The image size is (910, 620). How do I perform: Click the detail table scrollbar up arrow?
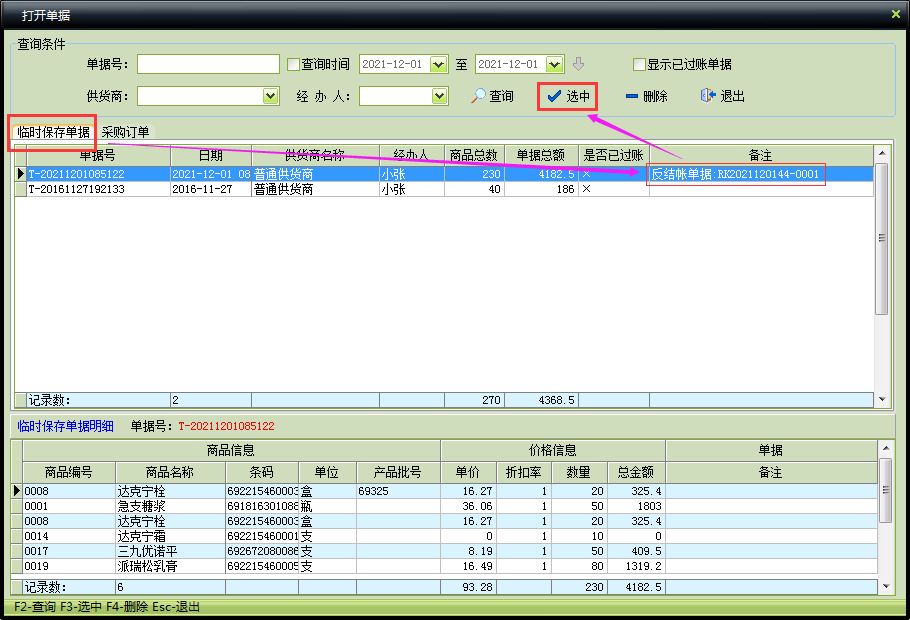pyautogui.click(x=886, y=448)
